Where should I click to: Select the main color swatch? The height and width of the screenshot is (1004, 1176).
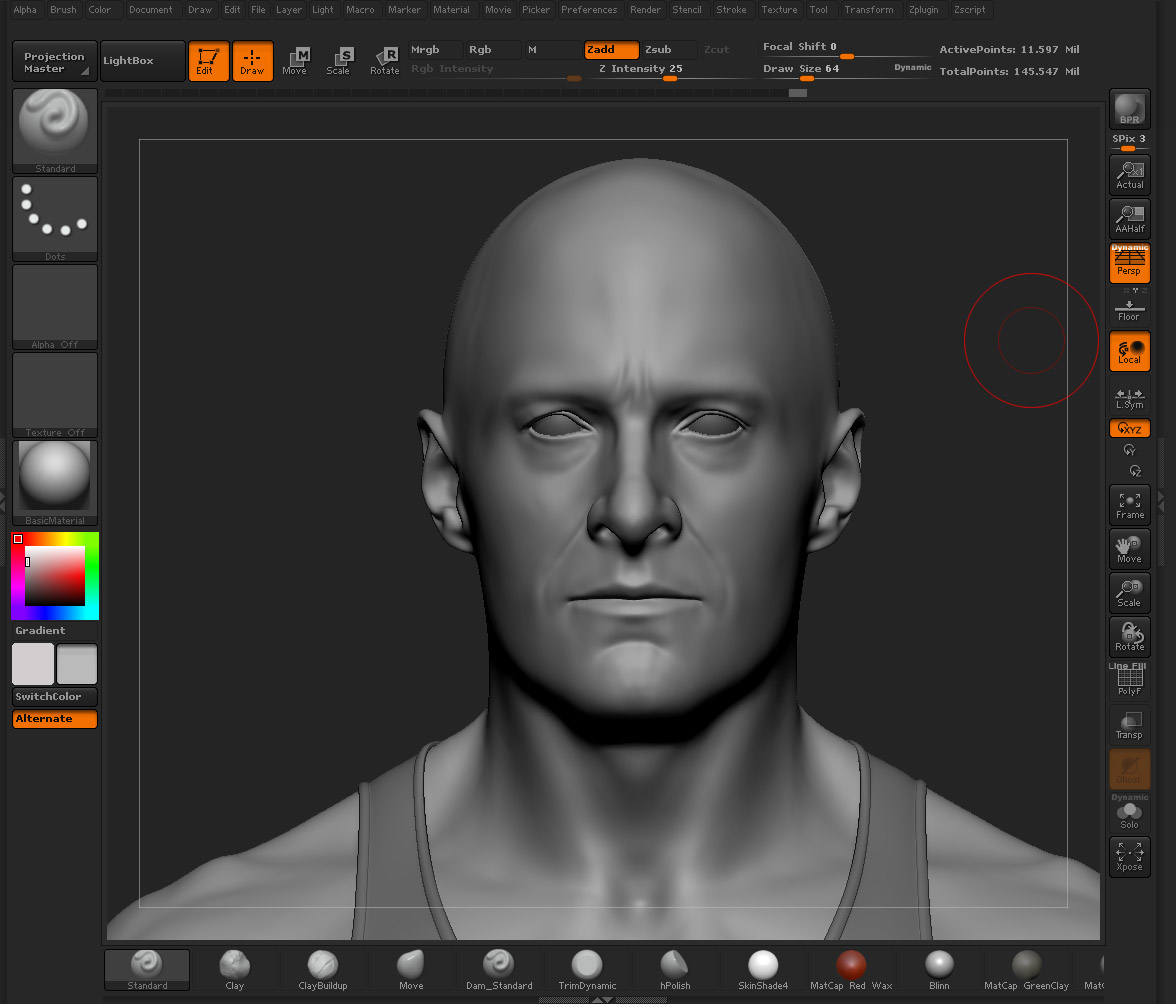pyautogui.click(x=33, y=664)
